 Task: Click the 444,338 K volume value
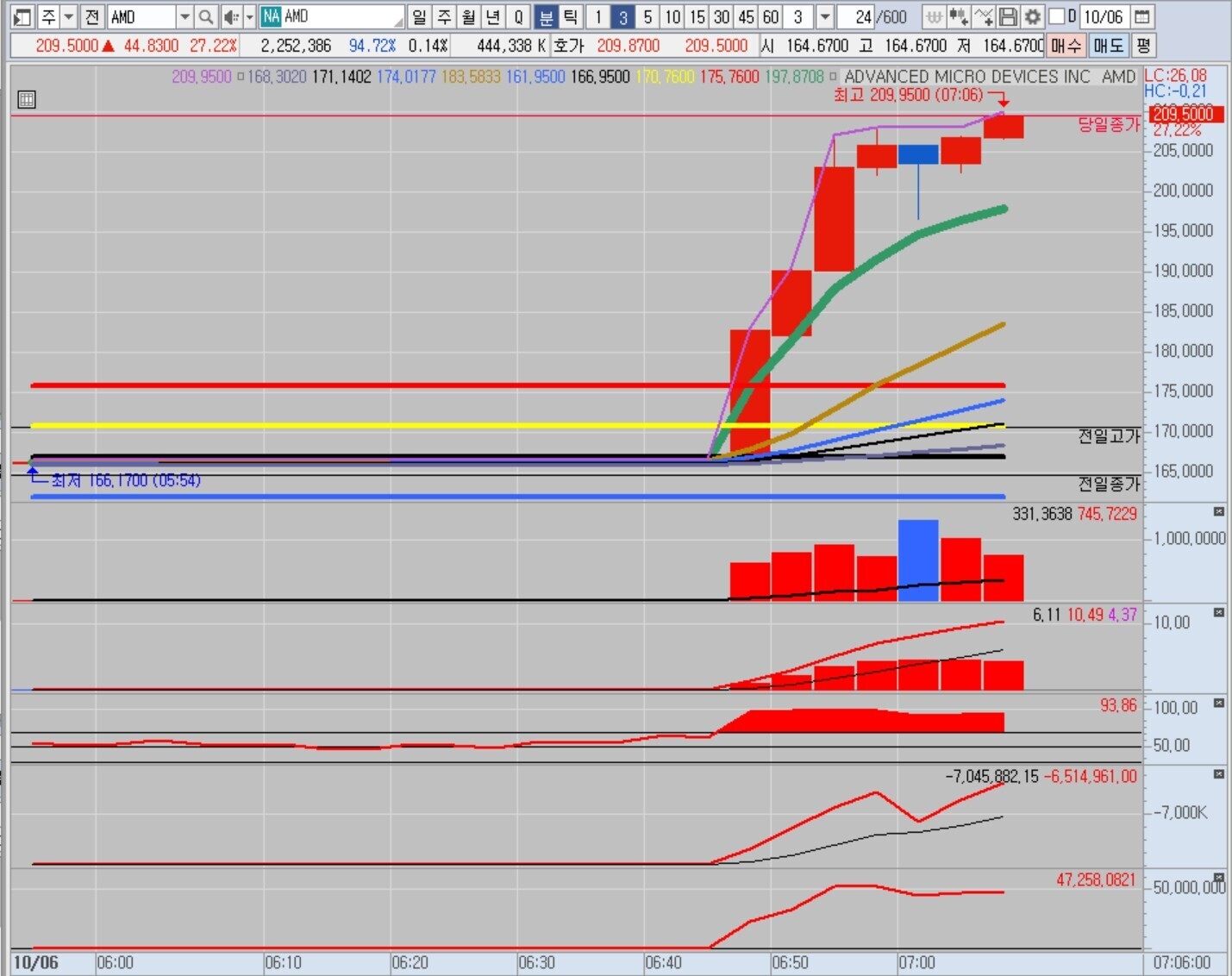click(512, 46)
